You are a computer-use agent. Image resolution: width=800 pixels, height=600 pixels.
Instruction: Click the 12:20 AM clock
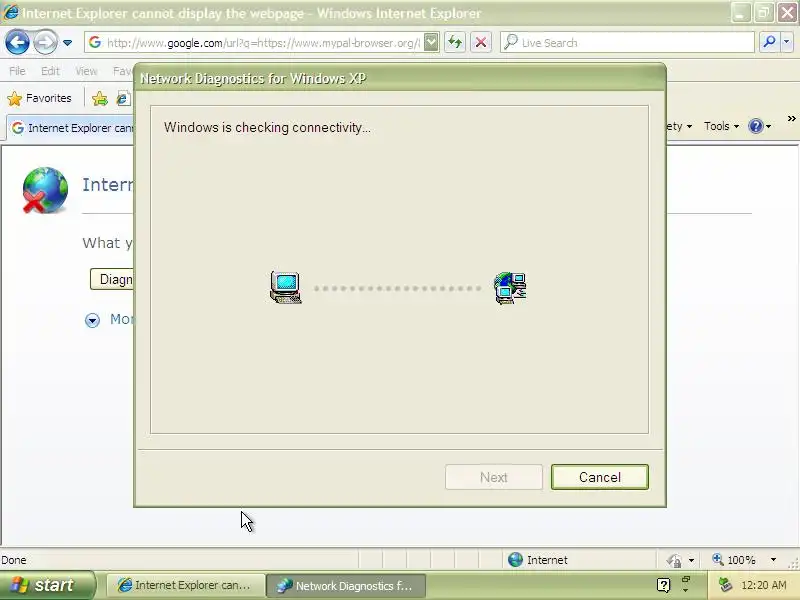pyautogui.click(x=763, y=585)
